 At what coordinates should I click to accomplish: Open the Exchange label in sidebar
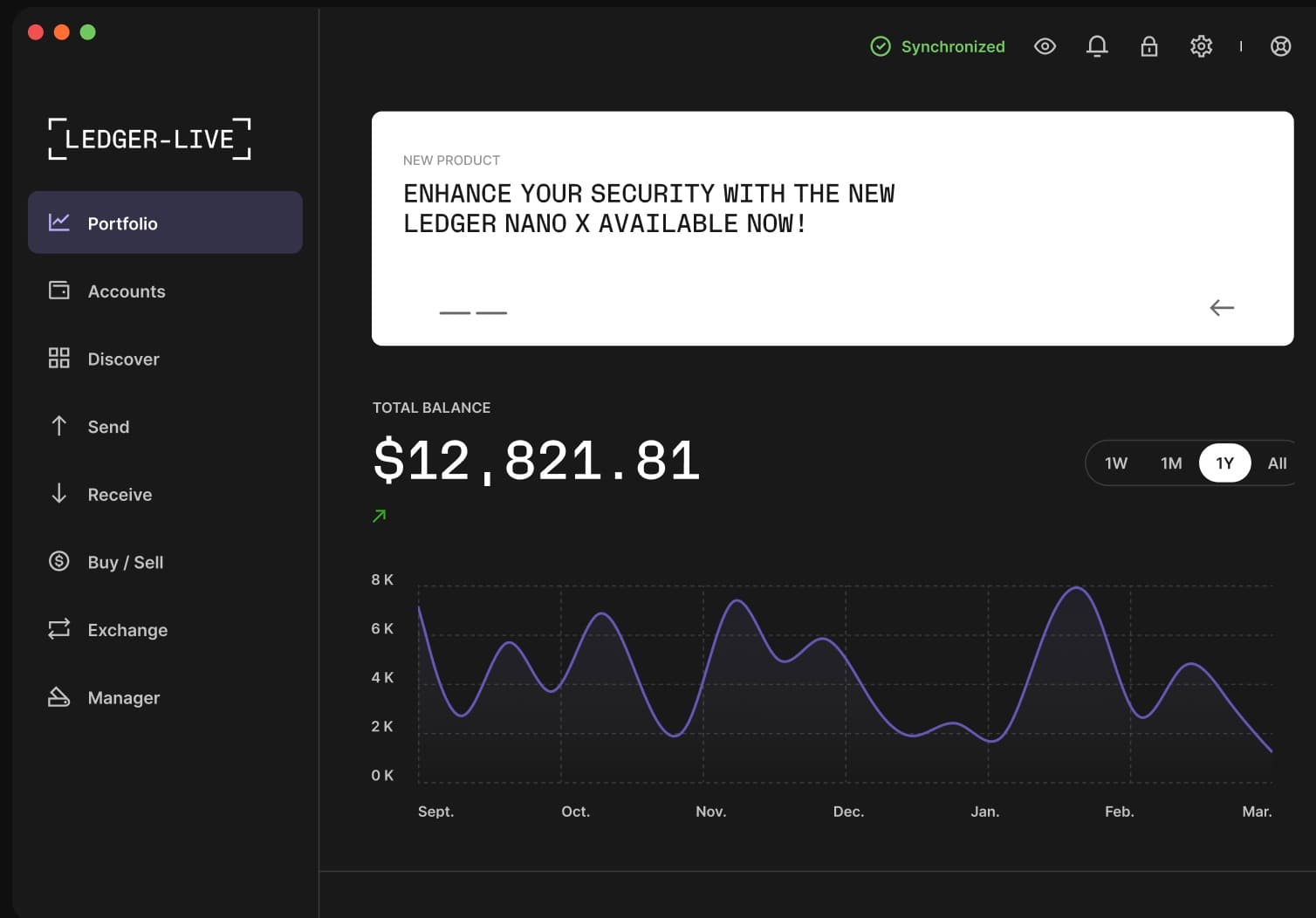pos(127,630)
